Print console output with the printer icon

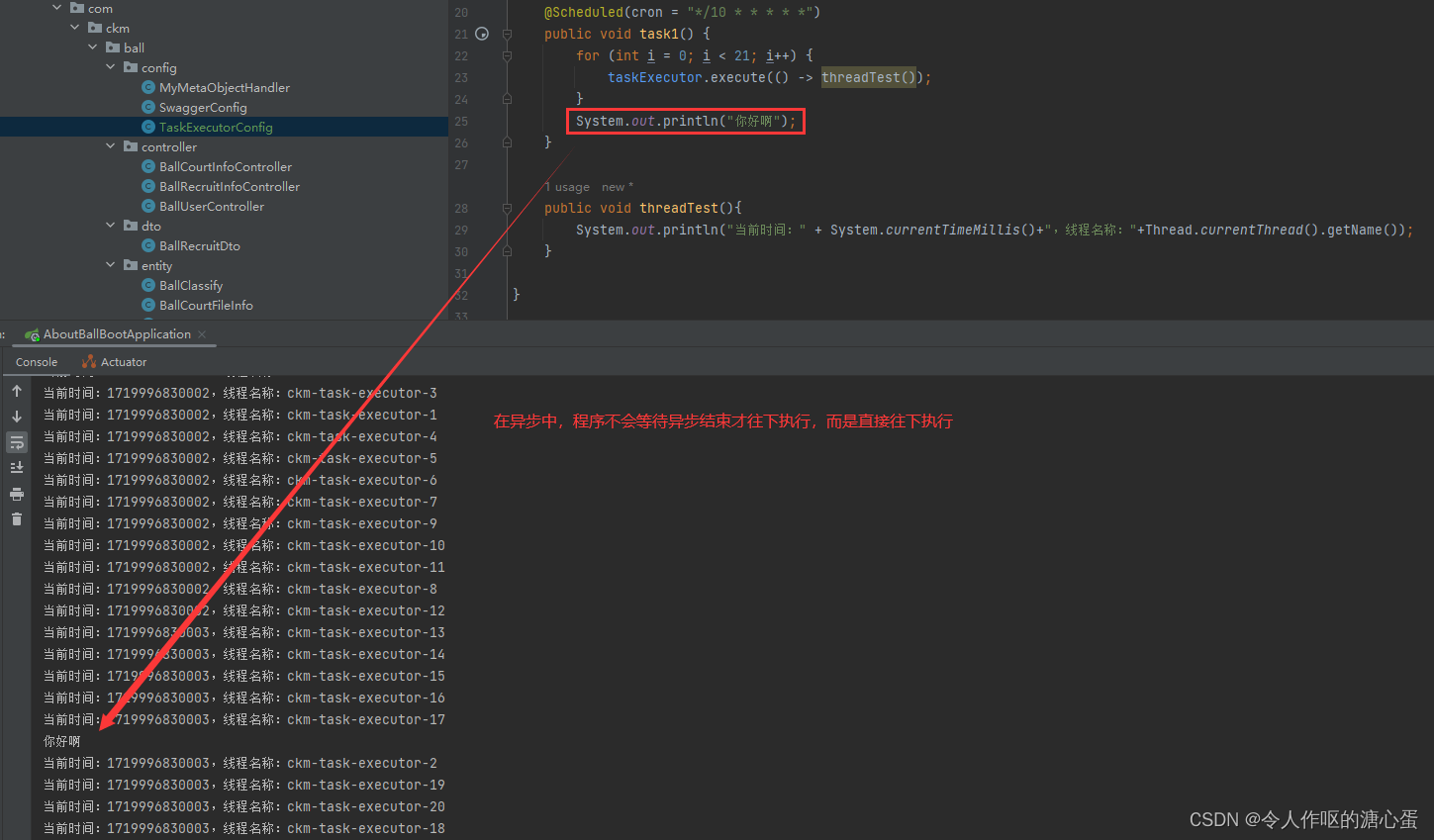pyautogui.click(x=17, y=493)
